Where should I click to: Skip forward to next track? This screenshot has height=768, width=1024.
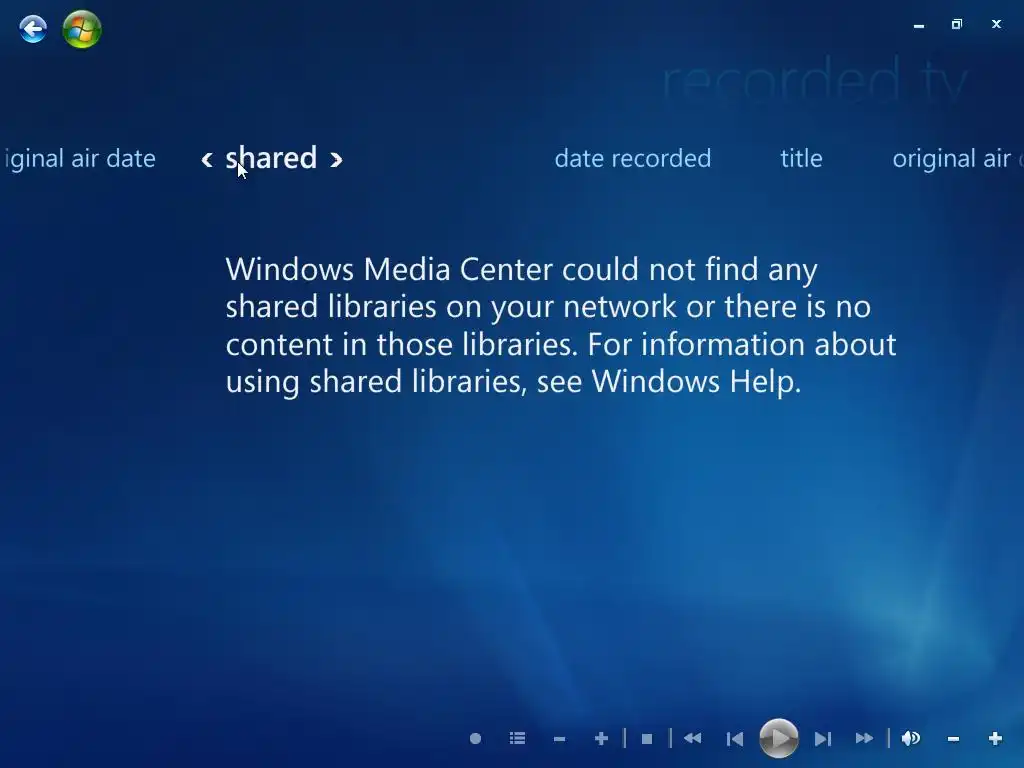(823, 739)
